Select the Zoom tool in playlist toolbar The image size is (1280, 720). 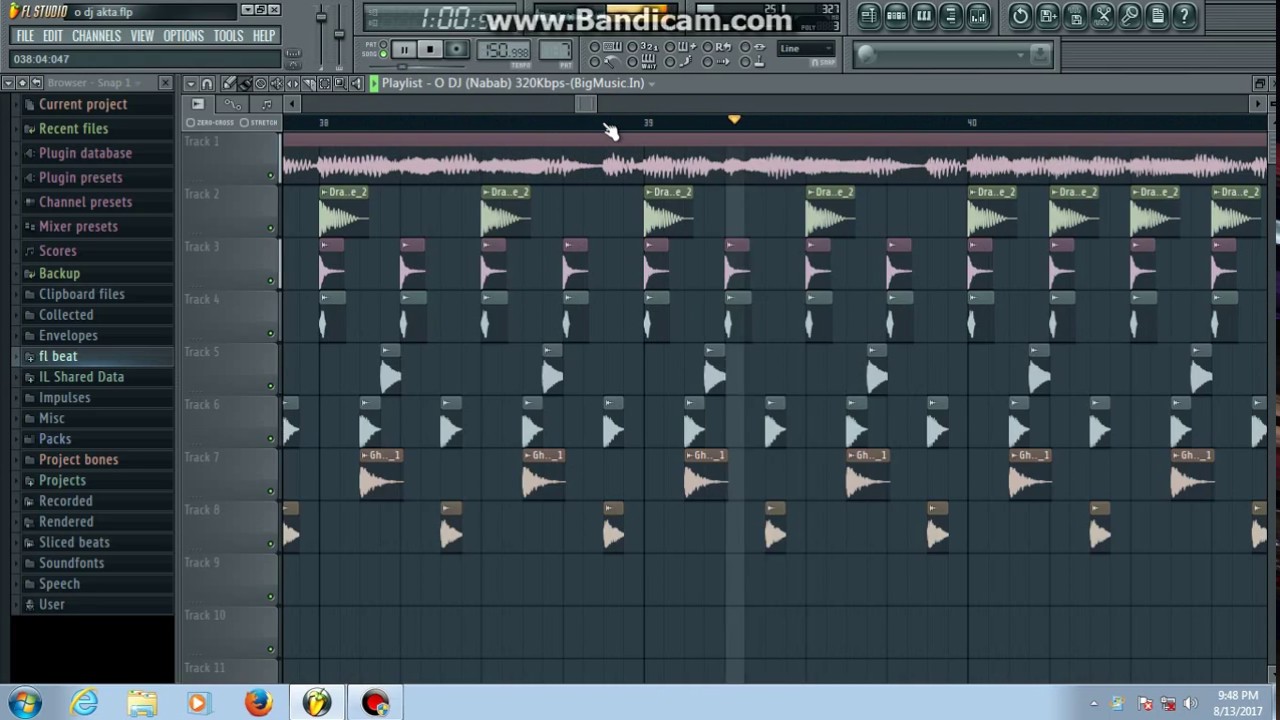coord(340,83)
